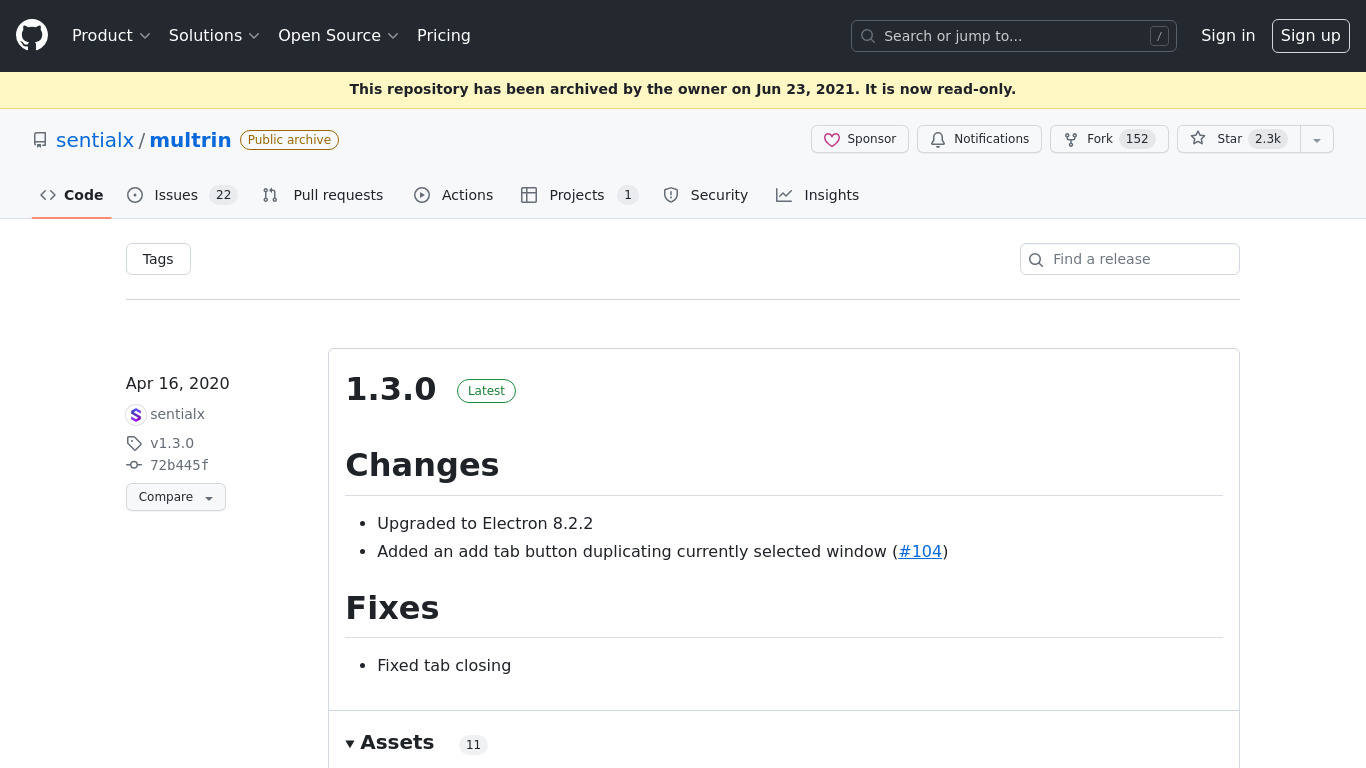Screen dimensions: 1366x768
Task: Click the Projects count badge 1
Action: click(628, 195)
